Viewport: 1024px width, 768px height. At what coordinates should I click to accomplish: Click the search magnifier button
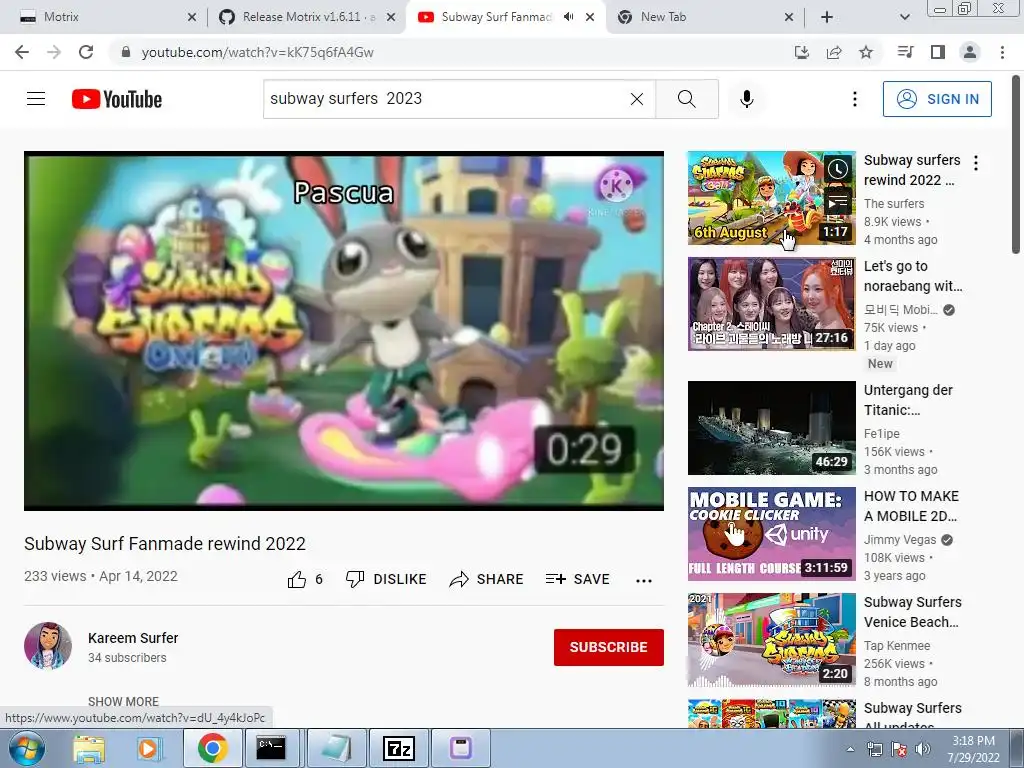point(686,99)
